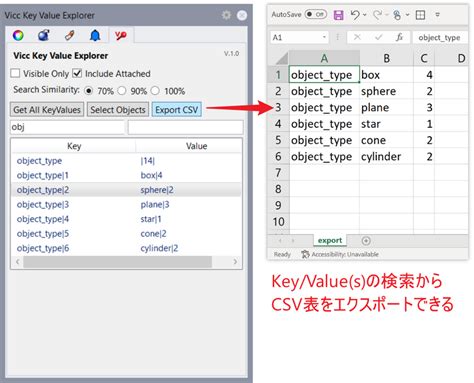Toggle the AutoSave switch

[315, 14]
